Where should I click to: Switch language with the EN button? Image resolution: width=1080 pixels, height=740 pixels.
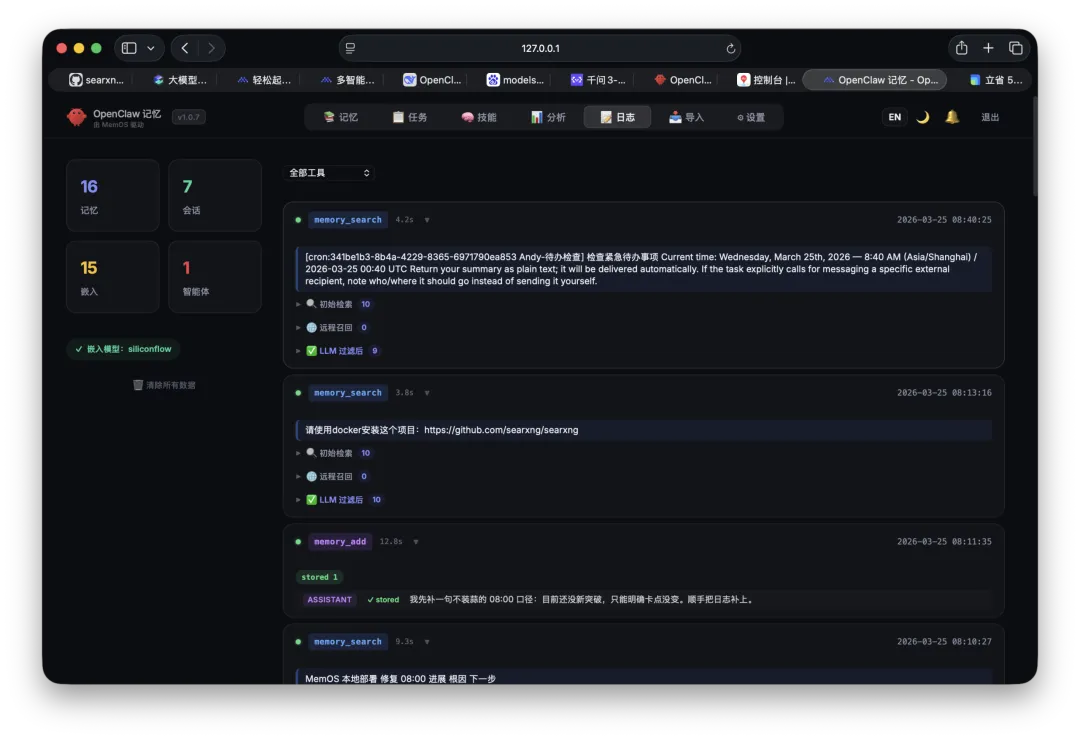(894, 117)
